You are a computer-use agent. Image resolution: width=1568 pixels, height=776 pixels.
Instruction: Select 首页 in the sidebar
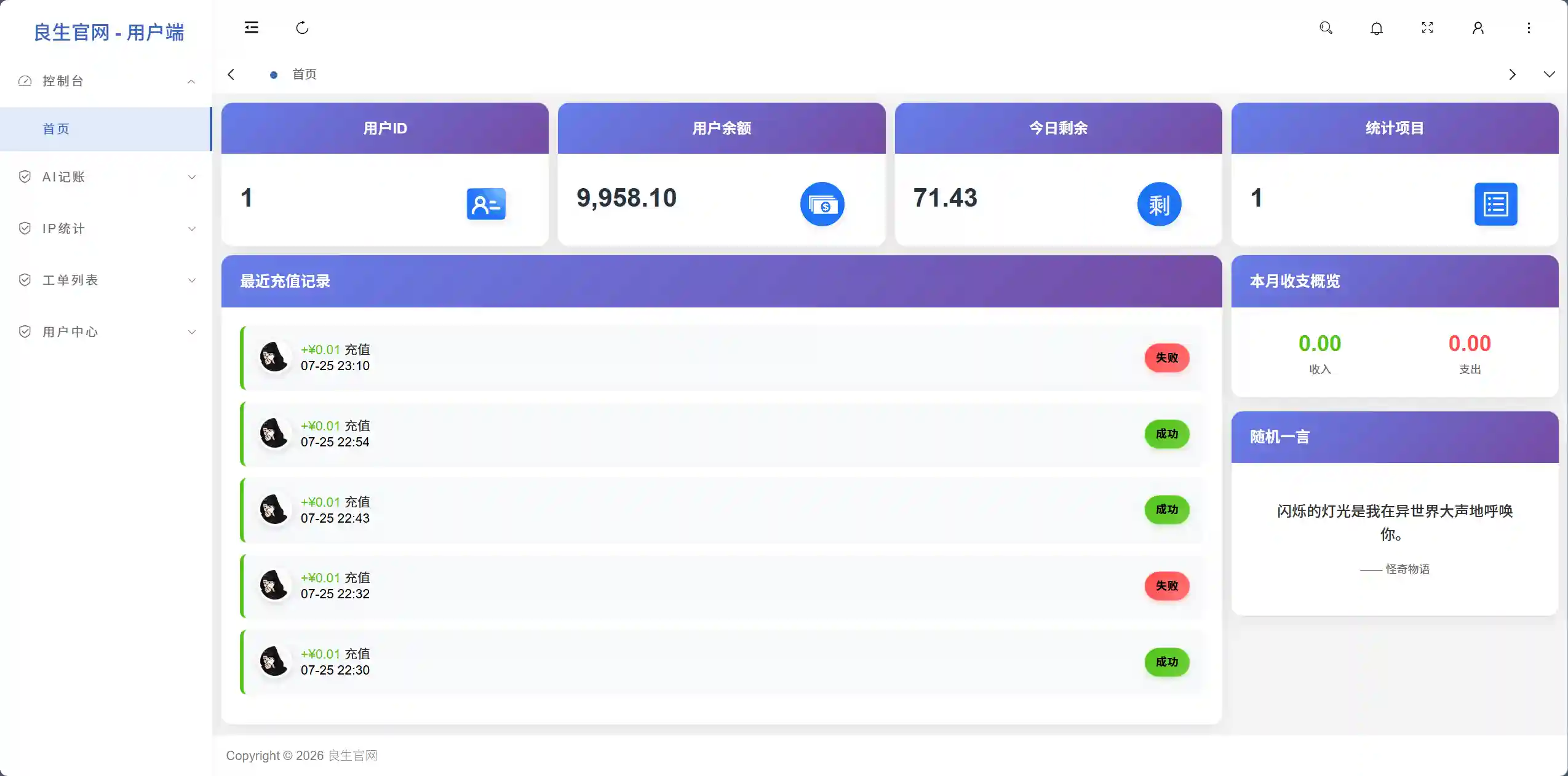[57, 129]
